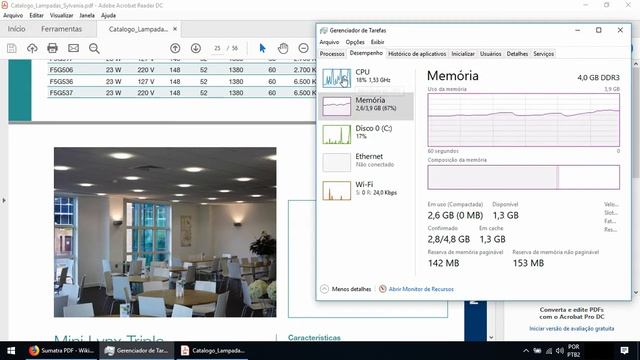Select CPU performance graph item
This screenshot has height=360, width=640.
pos(366,77)
